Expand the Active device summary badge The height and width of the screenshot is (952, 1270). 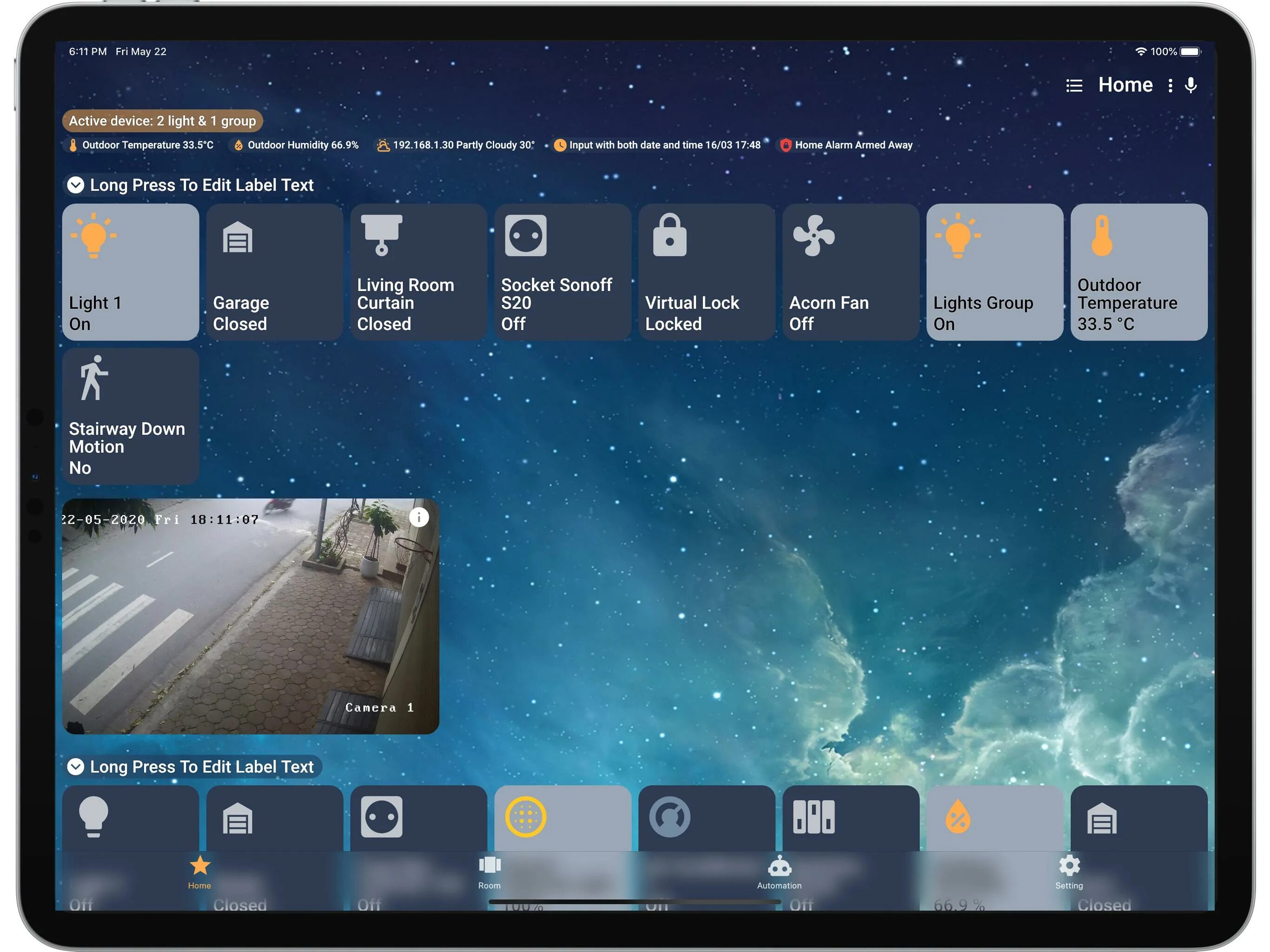point(163,120)
